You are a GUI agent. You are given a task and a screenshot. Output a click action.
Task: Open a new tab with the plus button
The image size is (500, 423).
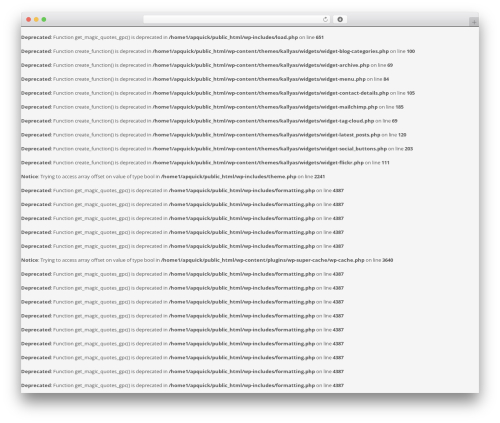pyautogui.click(x=474, y=22)
